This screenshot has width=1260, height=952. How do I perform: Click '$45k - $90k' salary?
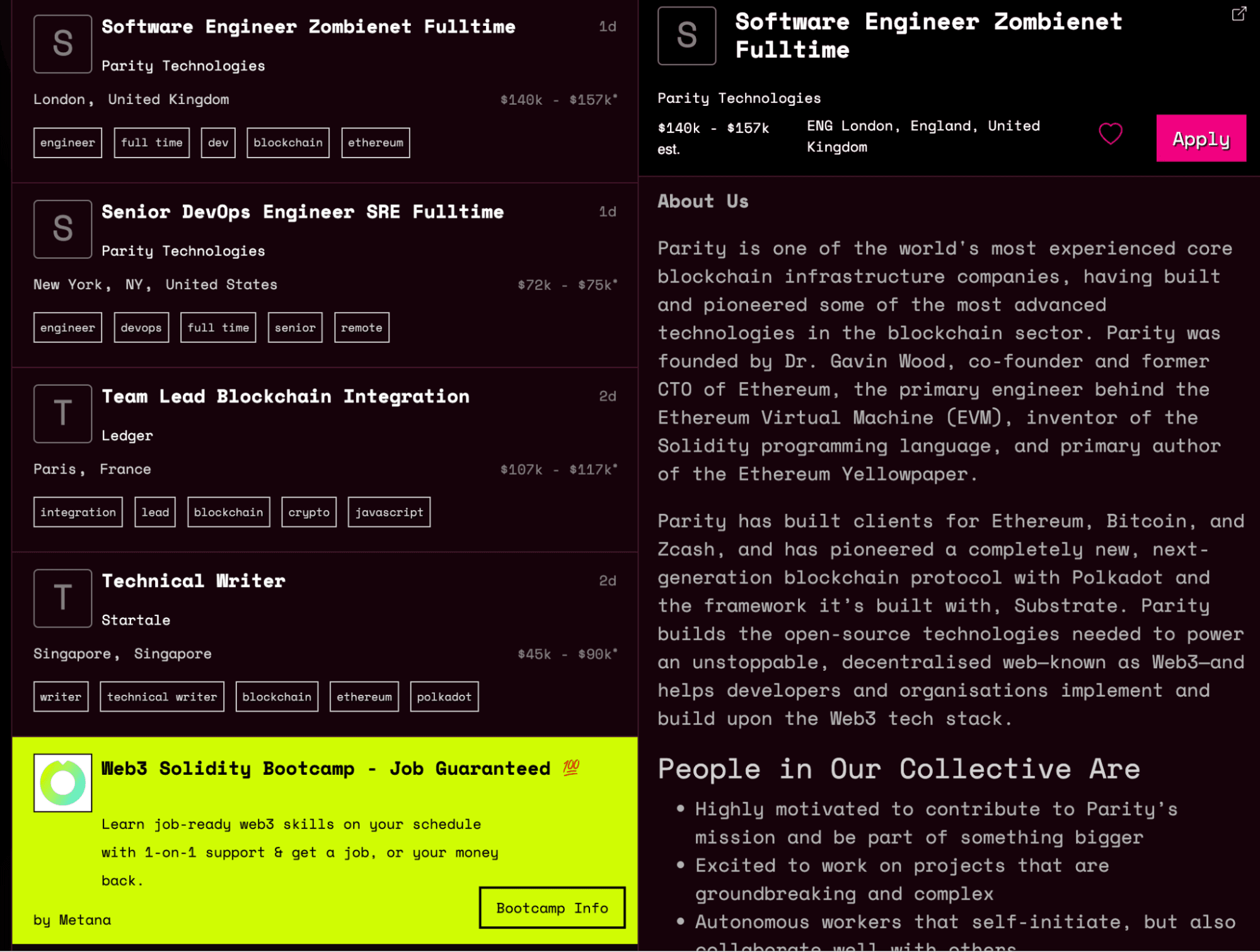point(567,654)
